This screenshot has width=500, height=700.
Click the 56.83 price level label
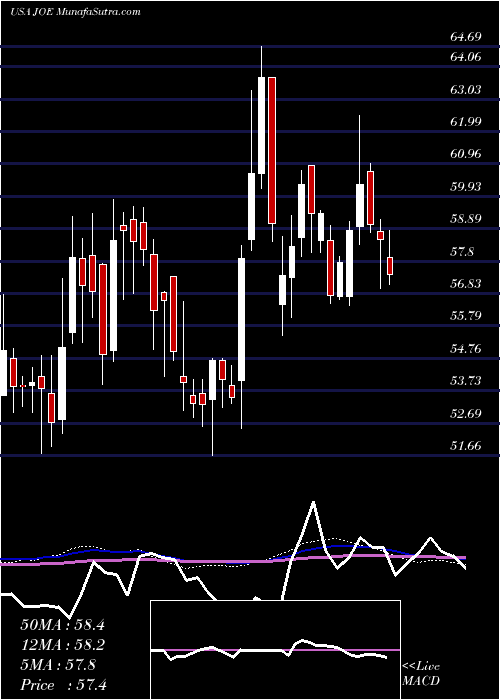(465, 283)
